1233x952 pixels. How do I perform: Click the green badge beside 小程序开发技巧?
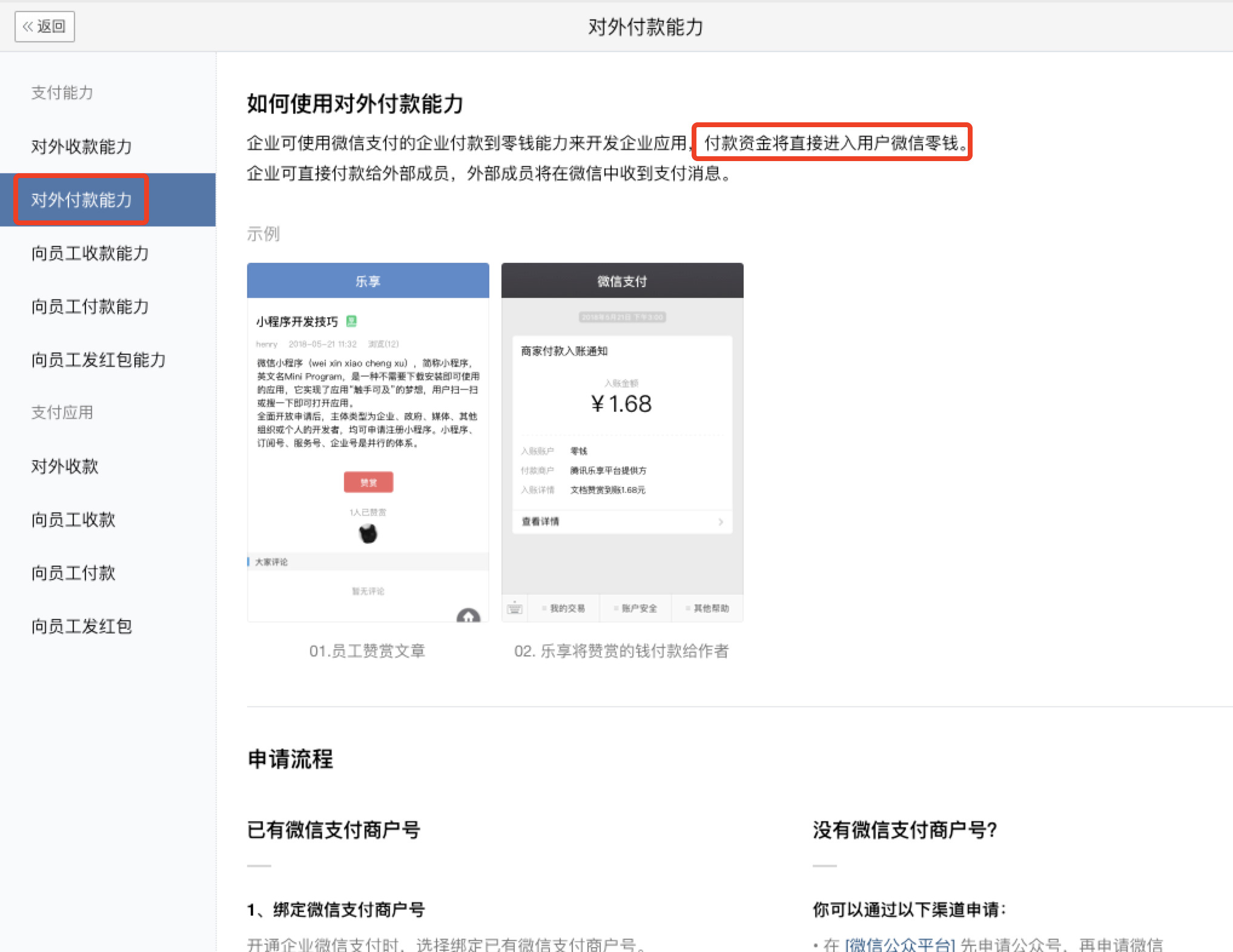pyautogui.click(x=351, y=321)
